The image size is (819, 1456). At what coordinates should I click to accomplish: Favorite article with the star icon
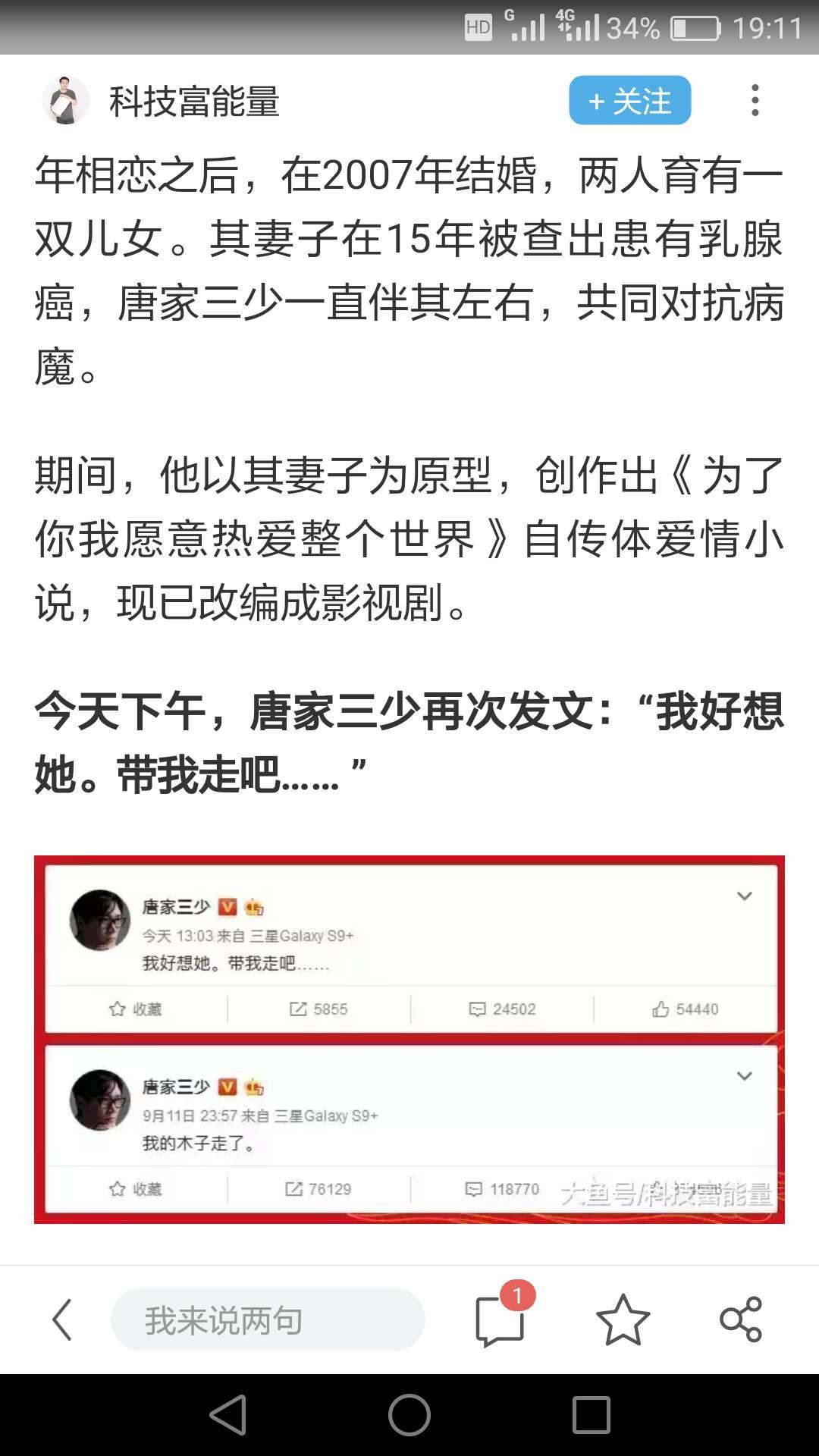(623, 1319)
